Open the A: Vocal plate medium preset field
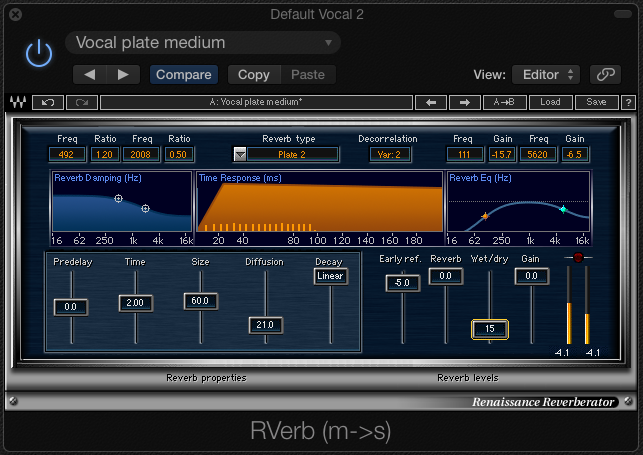The height and width of the screenshot is (455, 643). pos(256,102)
